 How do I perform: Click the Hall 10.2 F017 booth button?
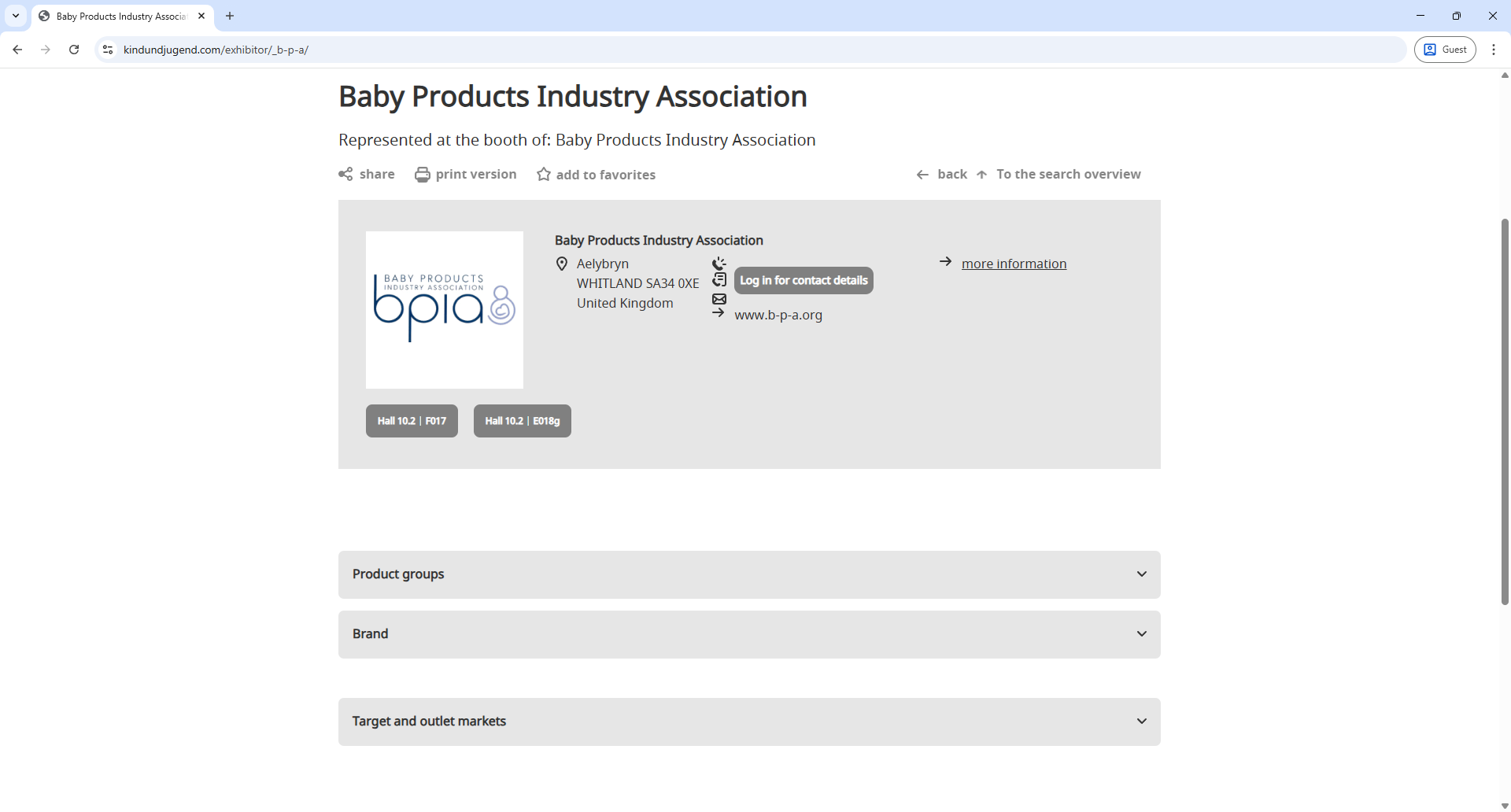tap(412, 421)
